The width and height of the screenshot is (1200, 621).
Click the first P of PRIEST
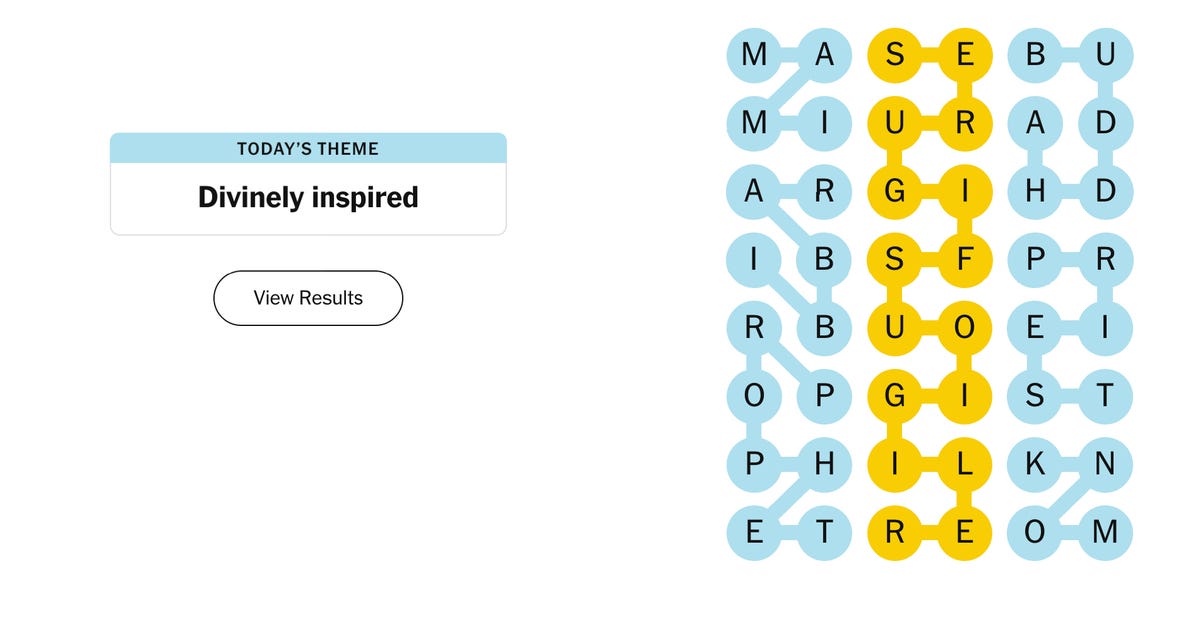point(1035,259)
